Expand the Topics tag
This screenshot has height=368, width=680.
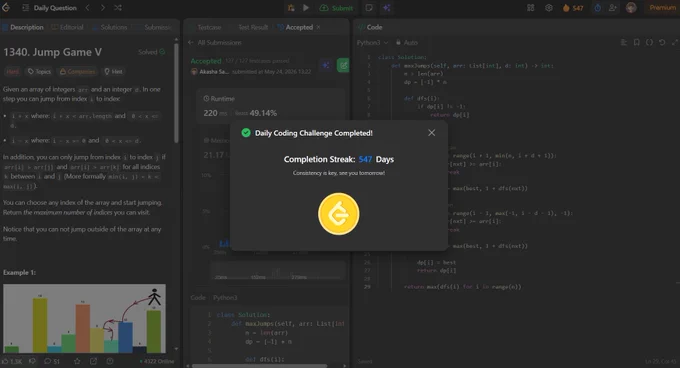click(39, 72)
